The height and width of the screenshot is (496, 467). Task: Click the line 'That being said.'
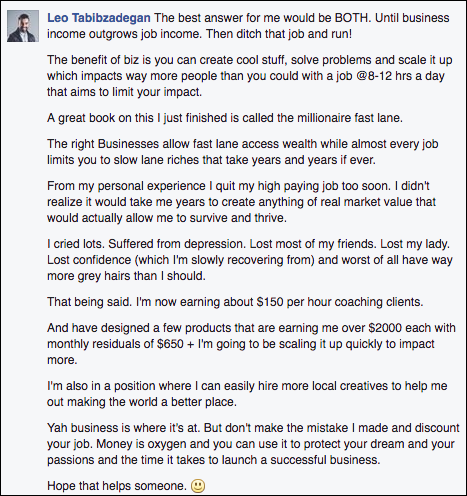[89, 302]
